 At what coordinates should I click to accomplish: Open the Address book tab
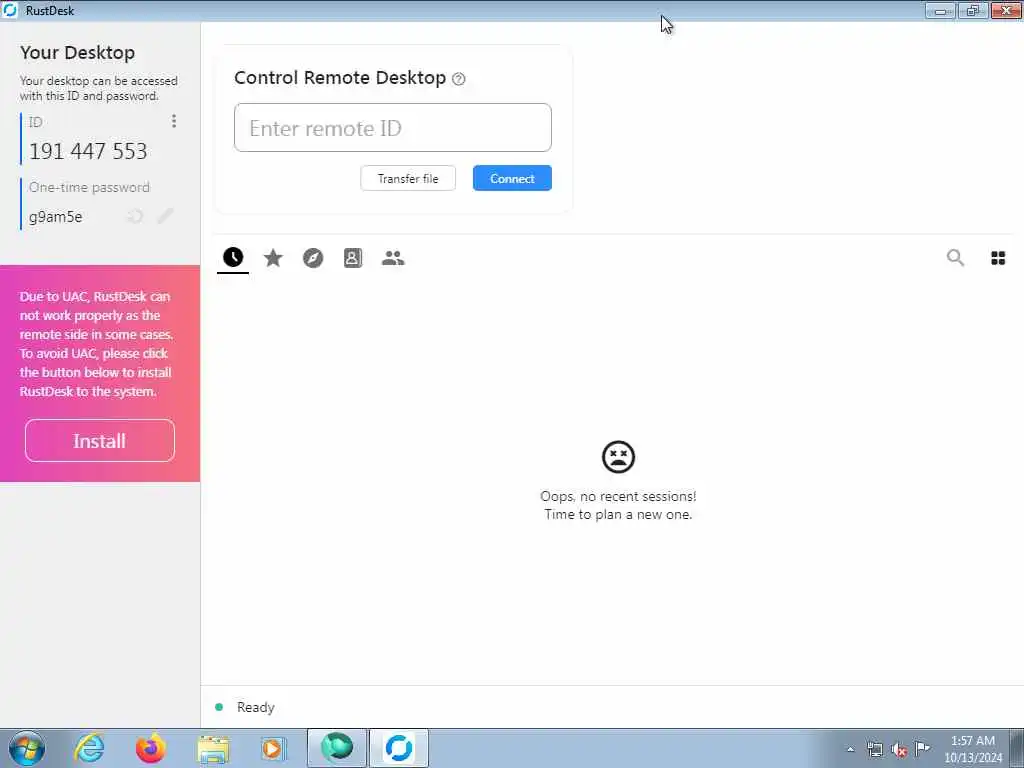353,258
